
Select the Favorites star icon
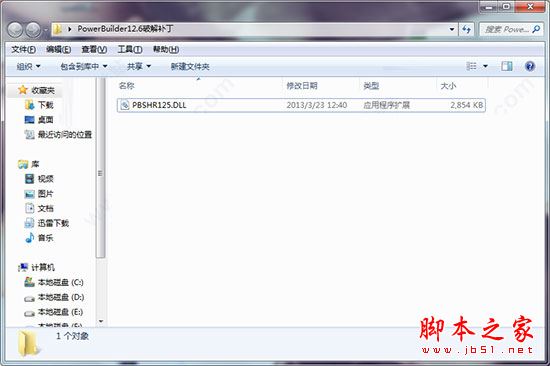click(x=23, y=90)
